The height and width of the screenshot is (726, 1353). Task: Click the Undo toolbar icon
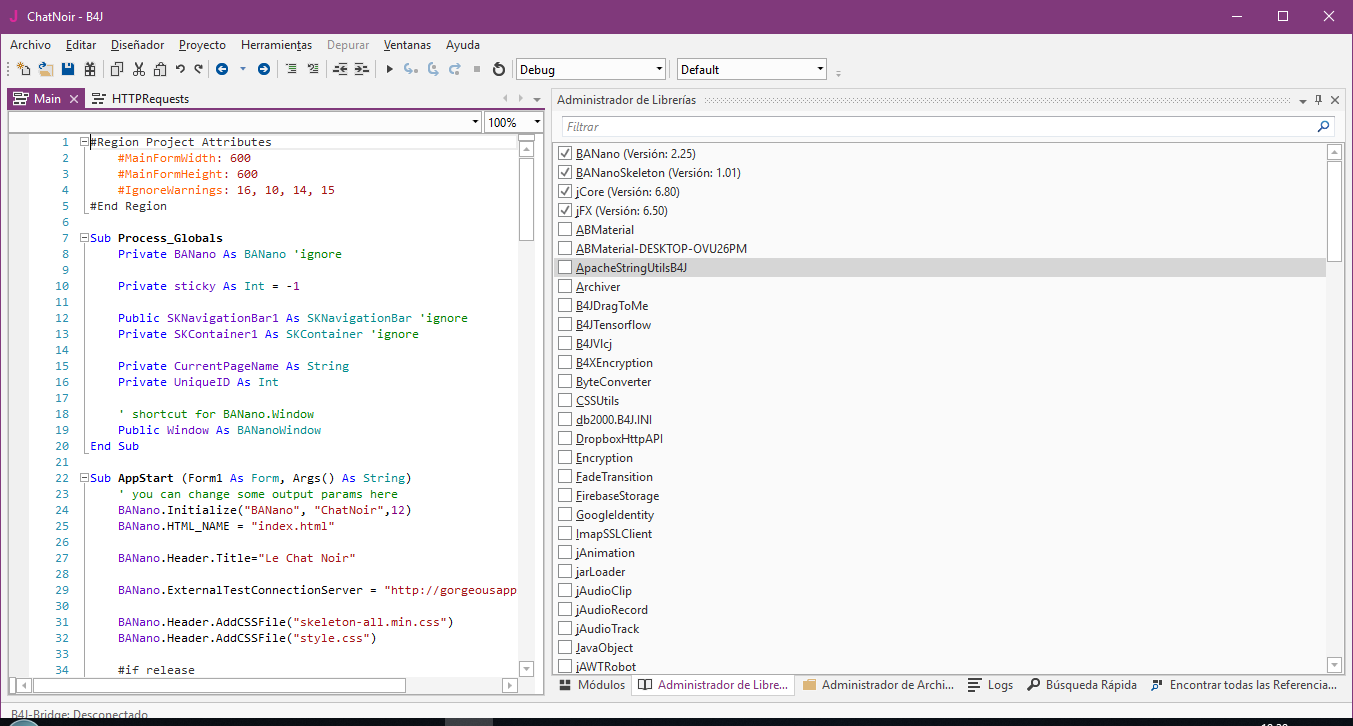point(180,69)
